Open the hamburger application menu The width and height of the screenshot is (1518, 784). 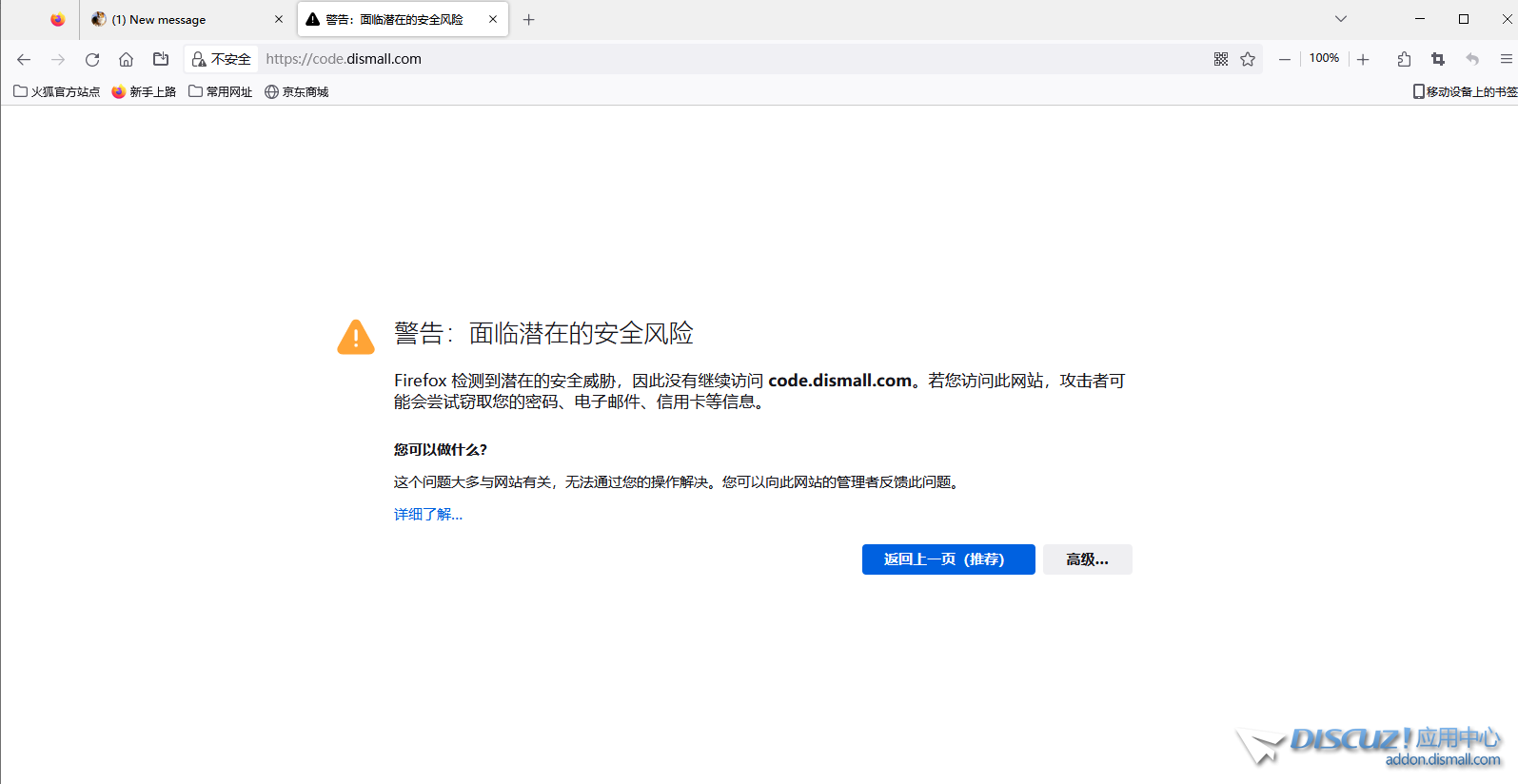pyautogui.click(x=1506, y=59)
